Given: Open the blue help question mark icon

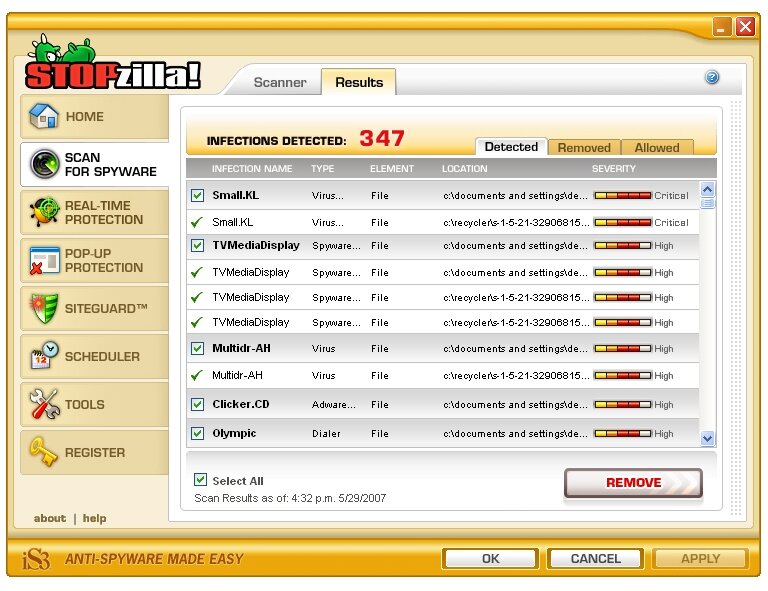Looking at the screenshot, I should 712,77.
